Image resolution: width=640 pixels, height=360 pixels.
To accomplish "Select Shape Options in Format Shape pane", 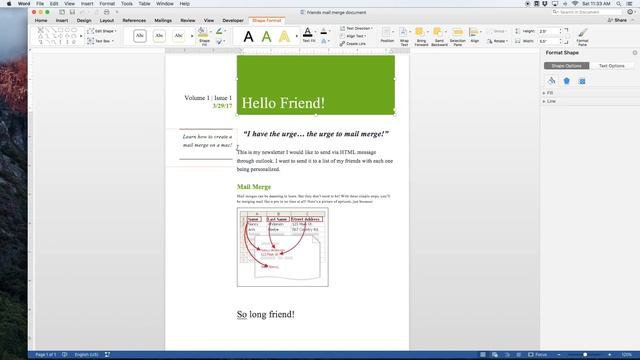I will click(x=566, y=66).
